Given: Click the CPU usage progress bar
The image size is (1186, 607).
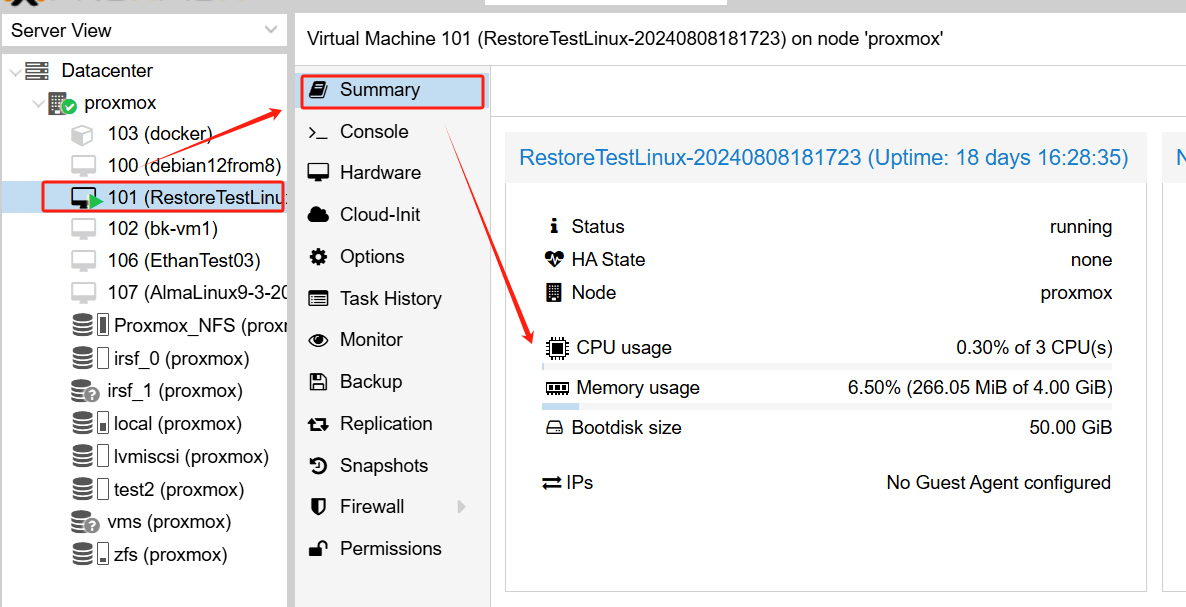Looking at the screenshot, I should (827, 367).
